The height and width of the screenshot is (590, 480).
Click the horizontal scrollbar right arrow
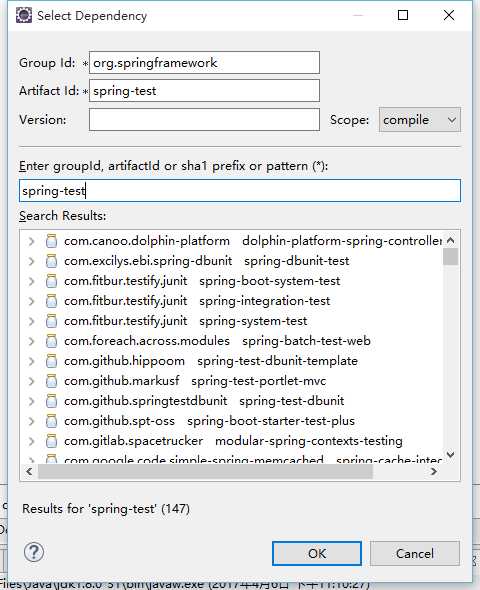(x=434, y=471)
